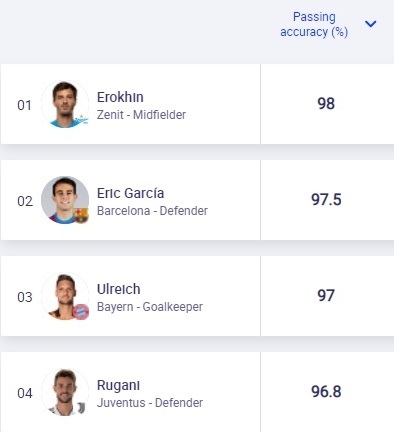Click the Zenit logo on Erokhin's photo

click(x=82, y=119)
